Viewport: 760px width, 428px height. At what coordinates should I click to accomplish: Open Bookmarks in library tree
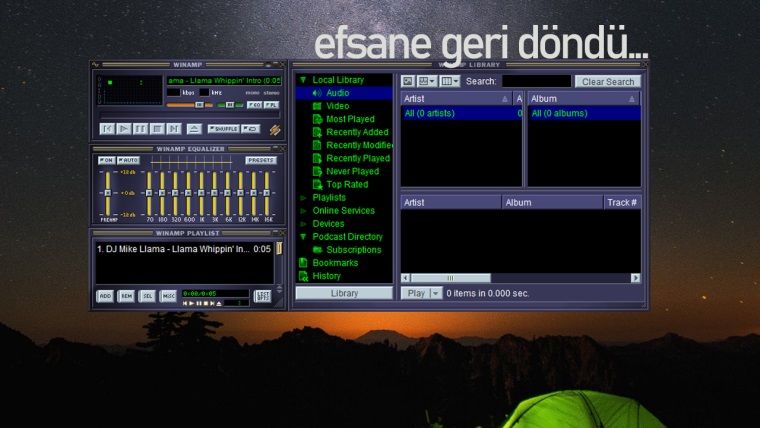(335, 263)
